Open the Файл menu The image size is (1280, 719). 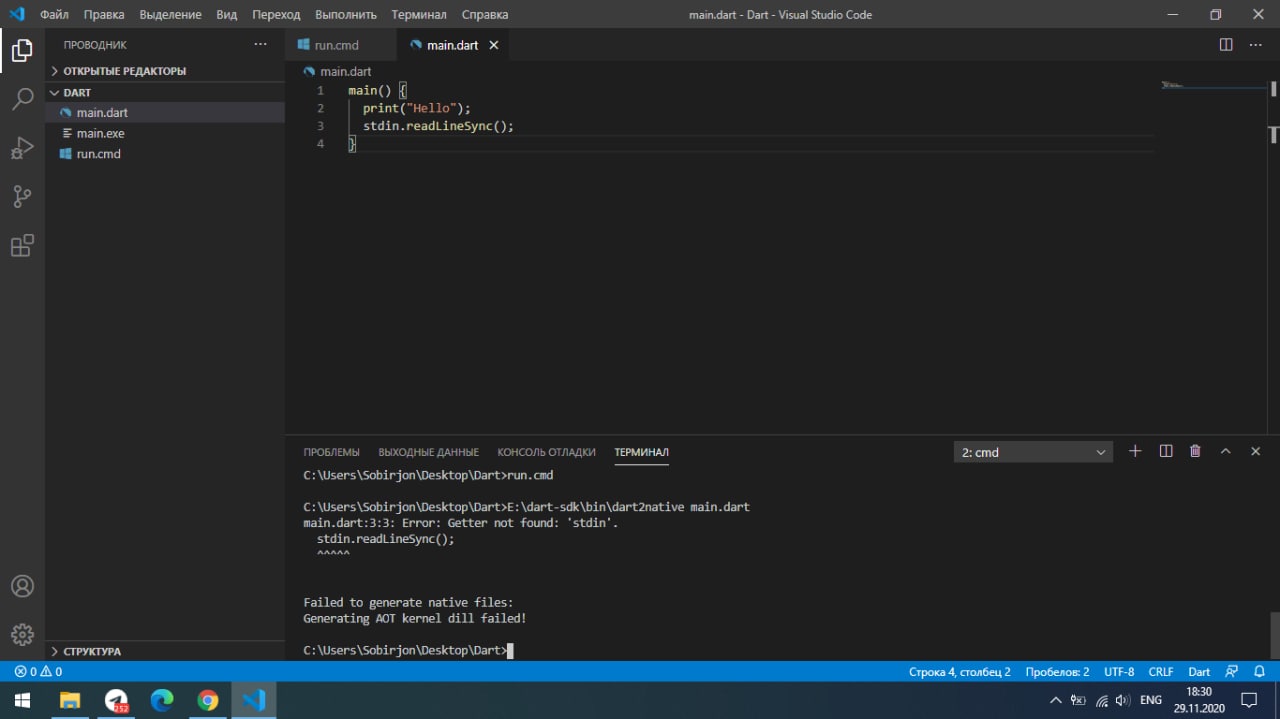(x=54, y=15)
